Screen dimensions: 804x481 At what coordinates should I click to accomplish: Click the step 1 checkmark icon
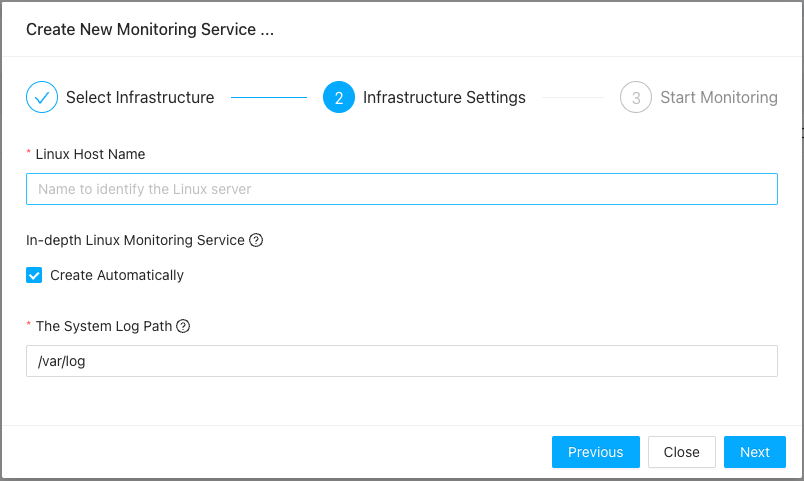[42, 98]
